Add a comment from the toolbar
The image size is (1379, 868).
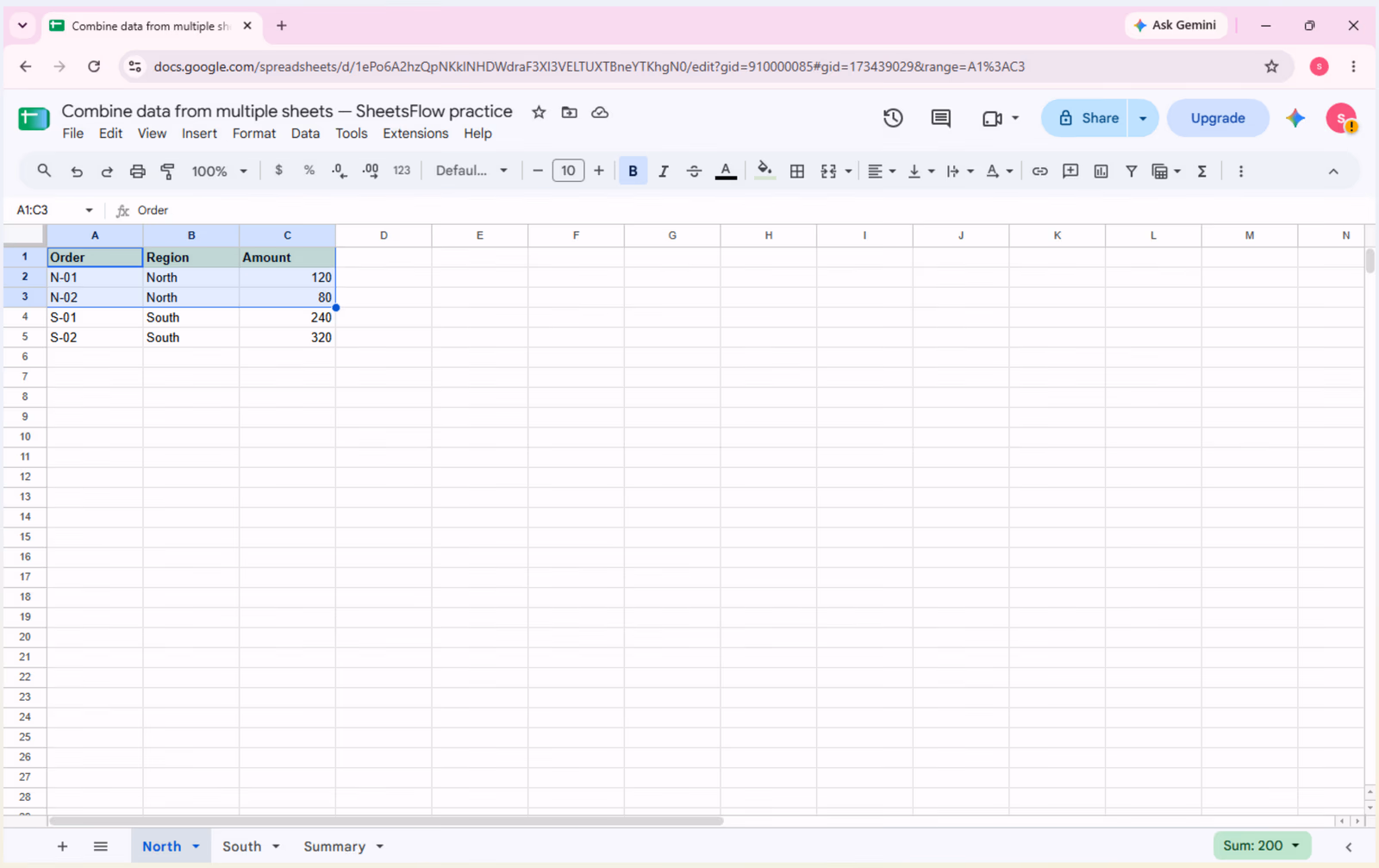[1070, 171]
